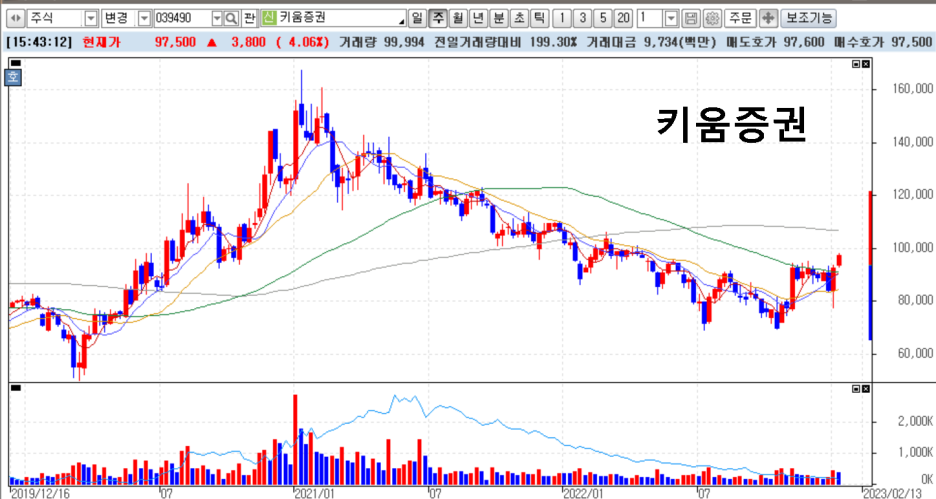Click the 현재가 current price label
Screen dimensions: 936x499
coord(102,42)
